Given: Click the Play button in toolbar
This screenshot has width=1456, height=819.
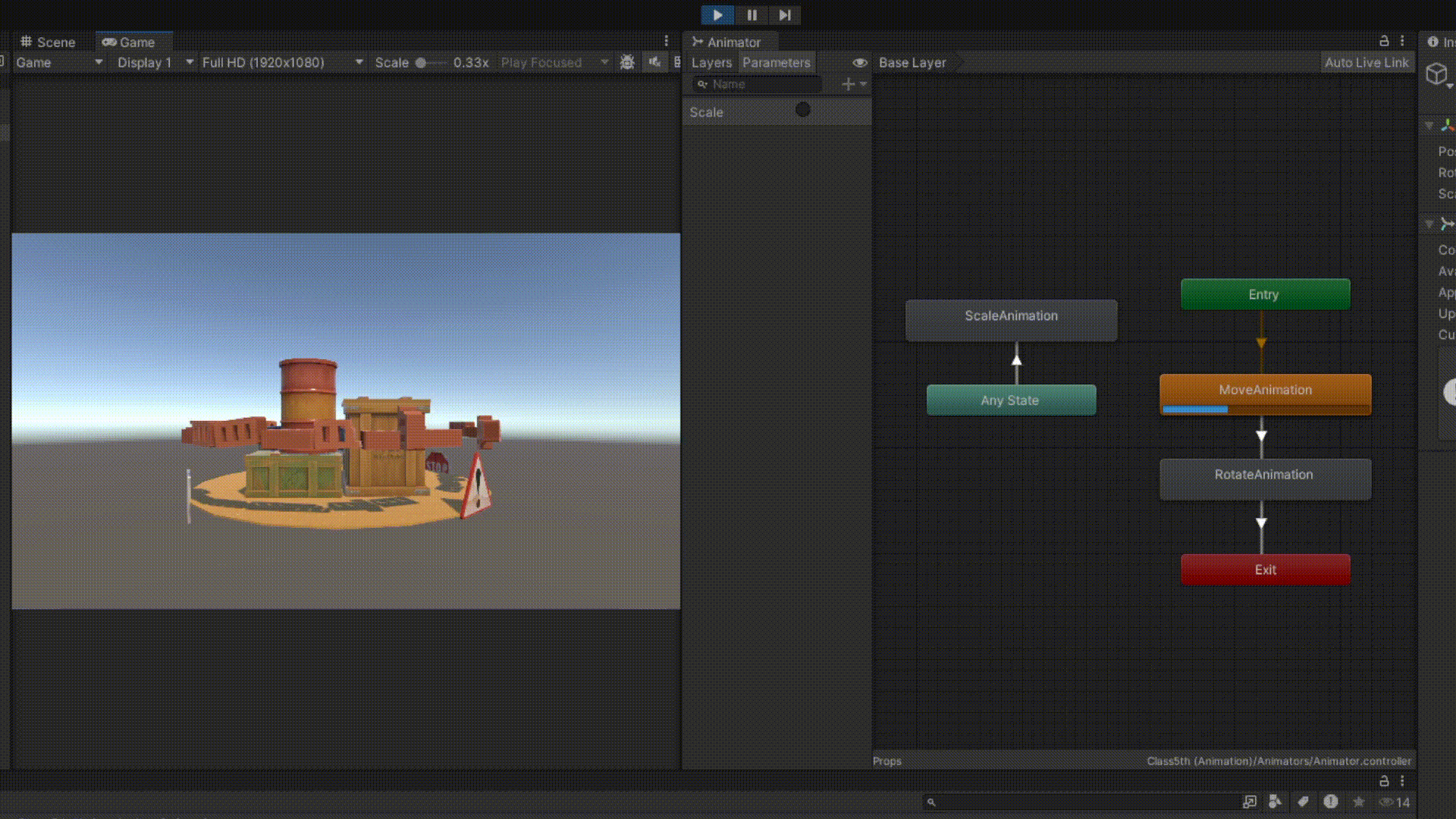Looking at the screenshot, I should [717, 15].
